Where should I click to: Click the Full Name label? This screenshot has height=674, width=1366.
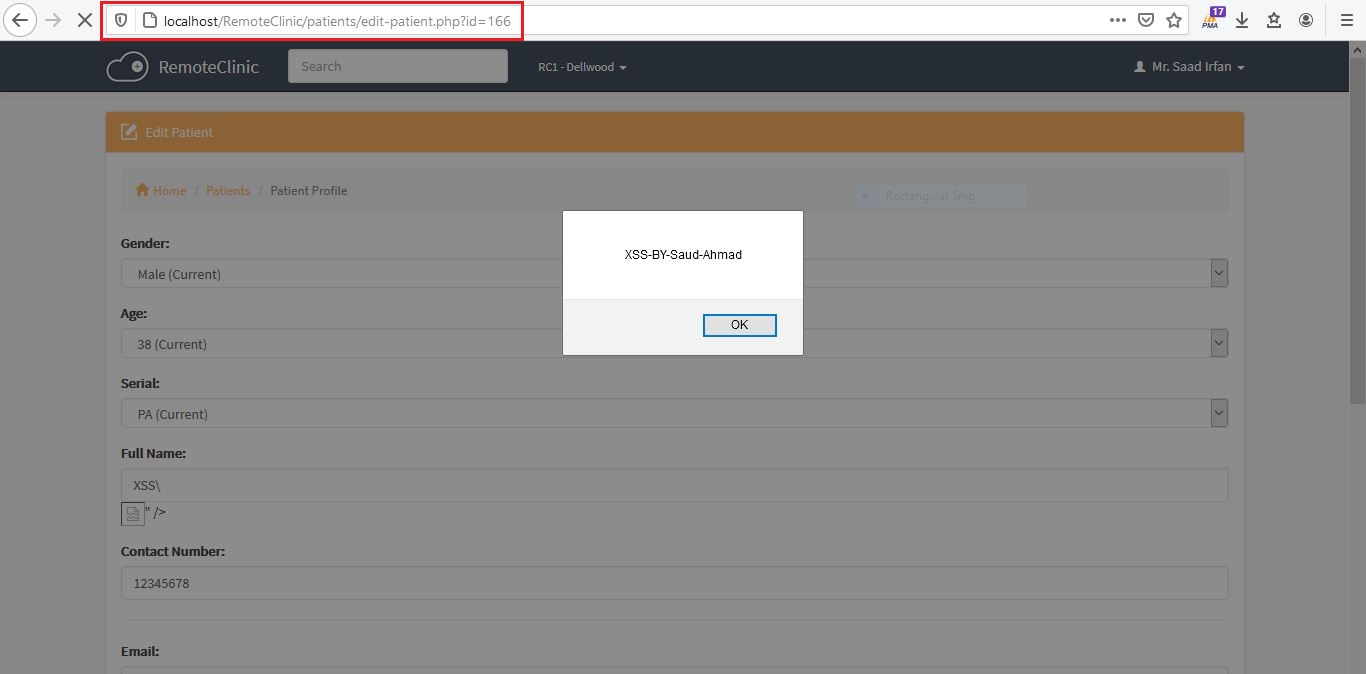153,453
